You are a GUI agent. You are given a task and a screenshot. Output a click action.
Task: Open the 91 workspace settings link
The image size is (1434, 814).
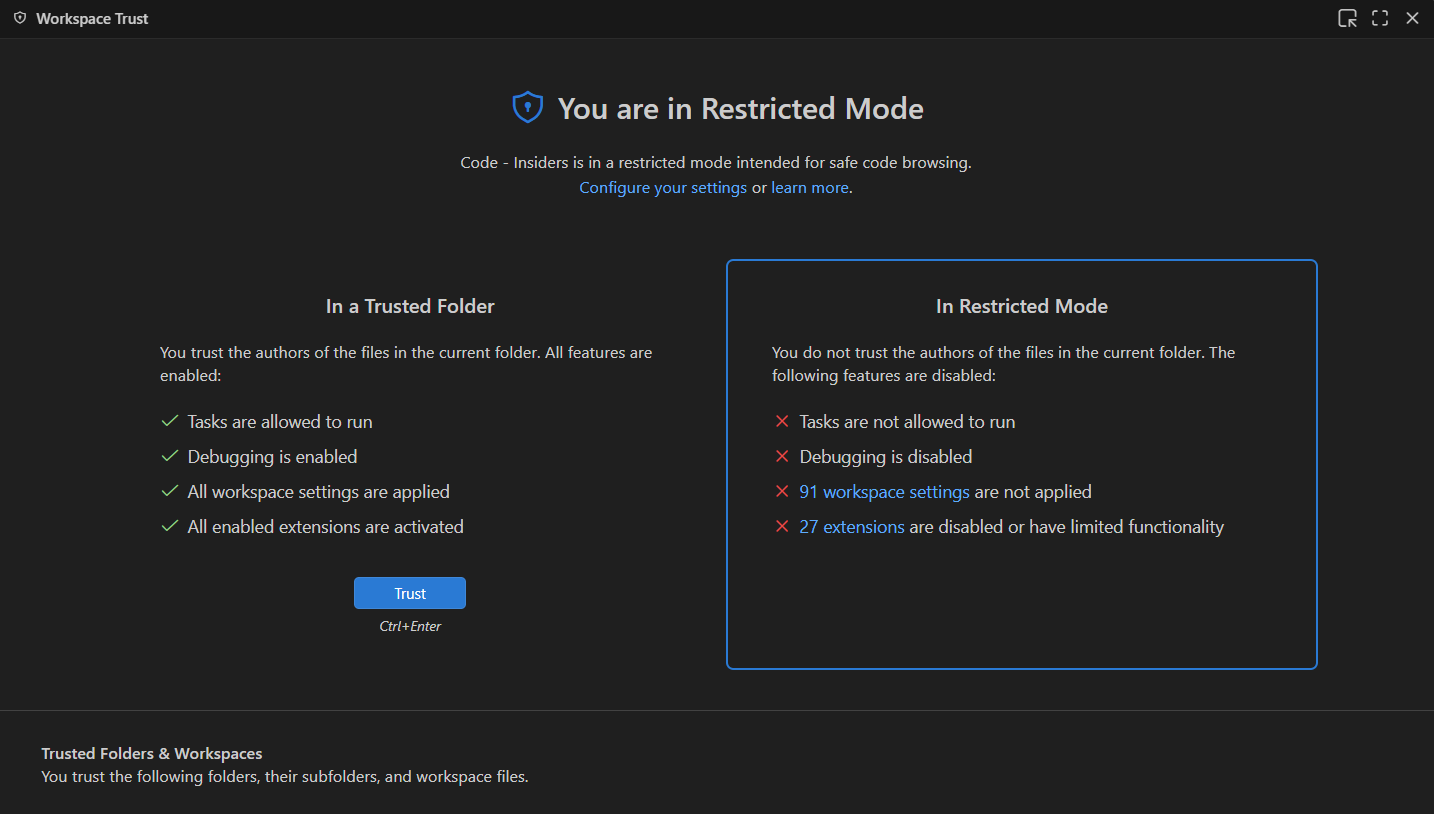point(884,492)
